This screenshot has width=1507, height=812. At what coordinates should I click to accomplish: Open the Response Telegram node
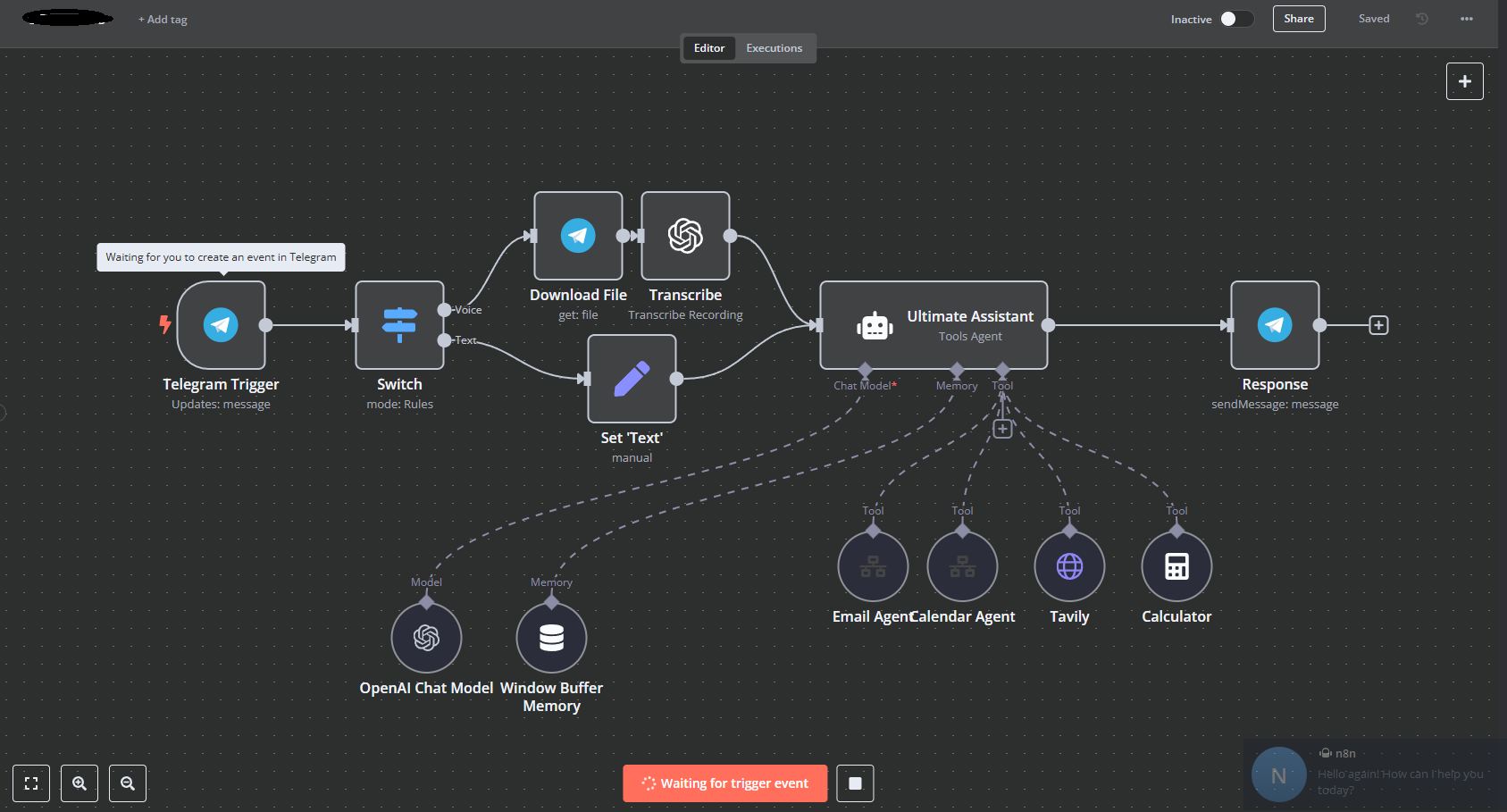click(x=1275, y=325)
